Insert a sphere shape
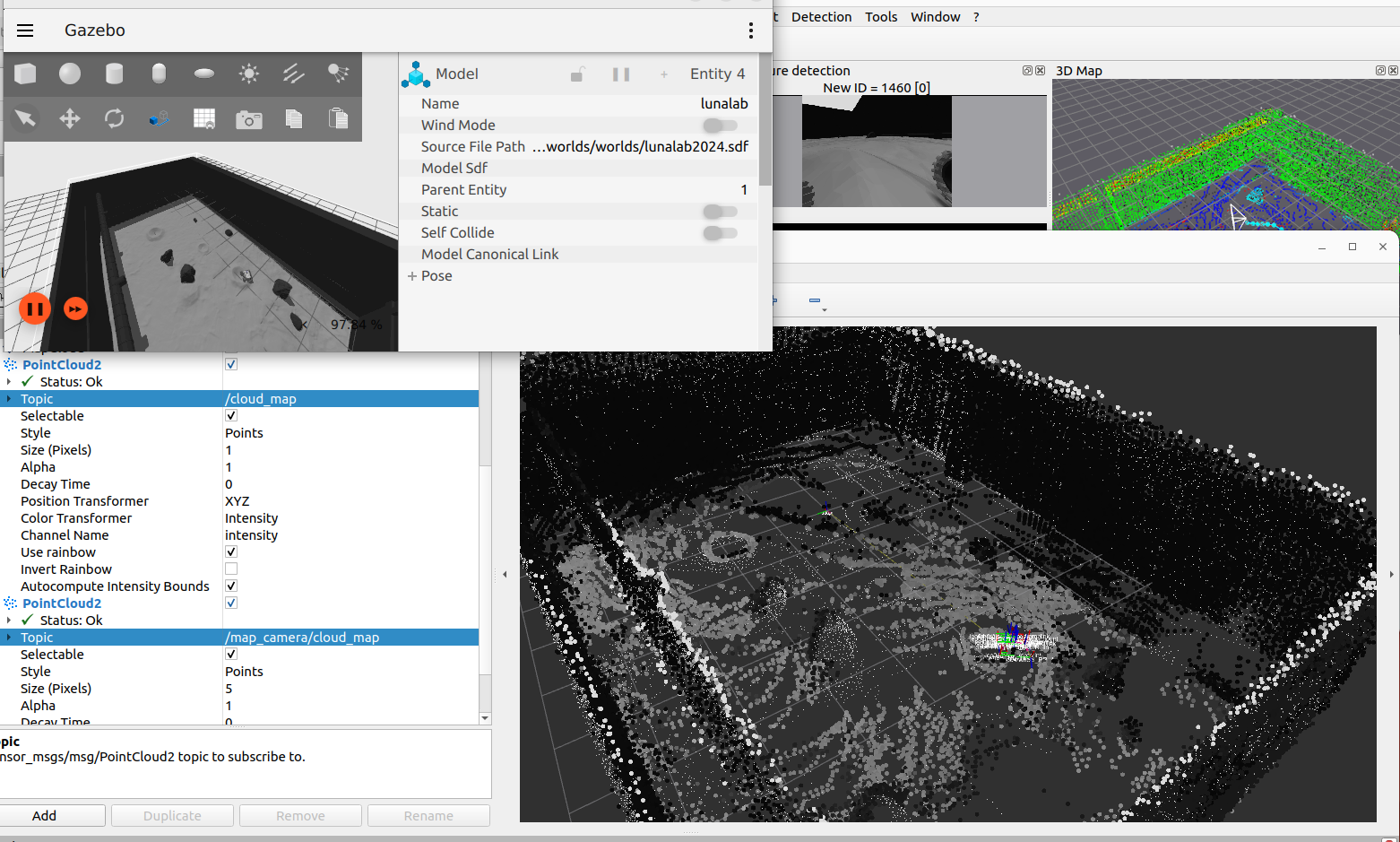 tap(70, 74)
